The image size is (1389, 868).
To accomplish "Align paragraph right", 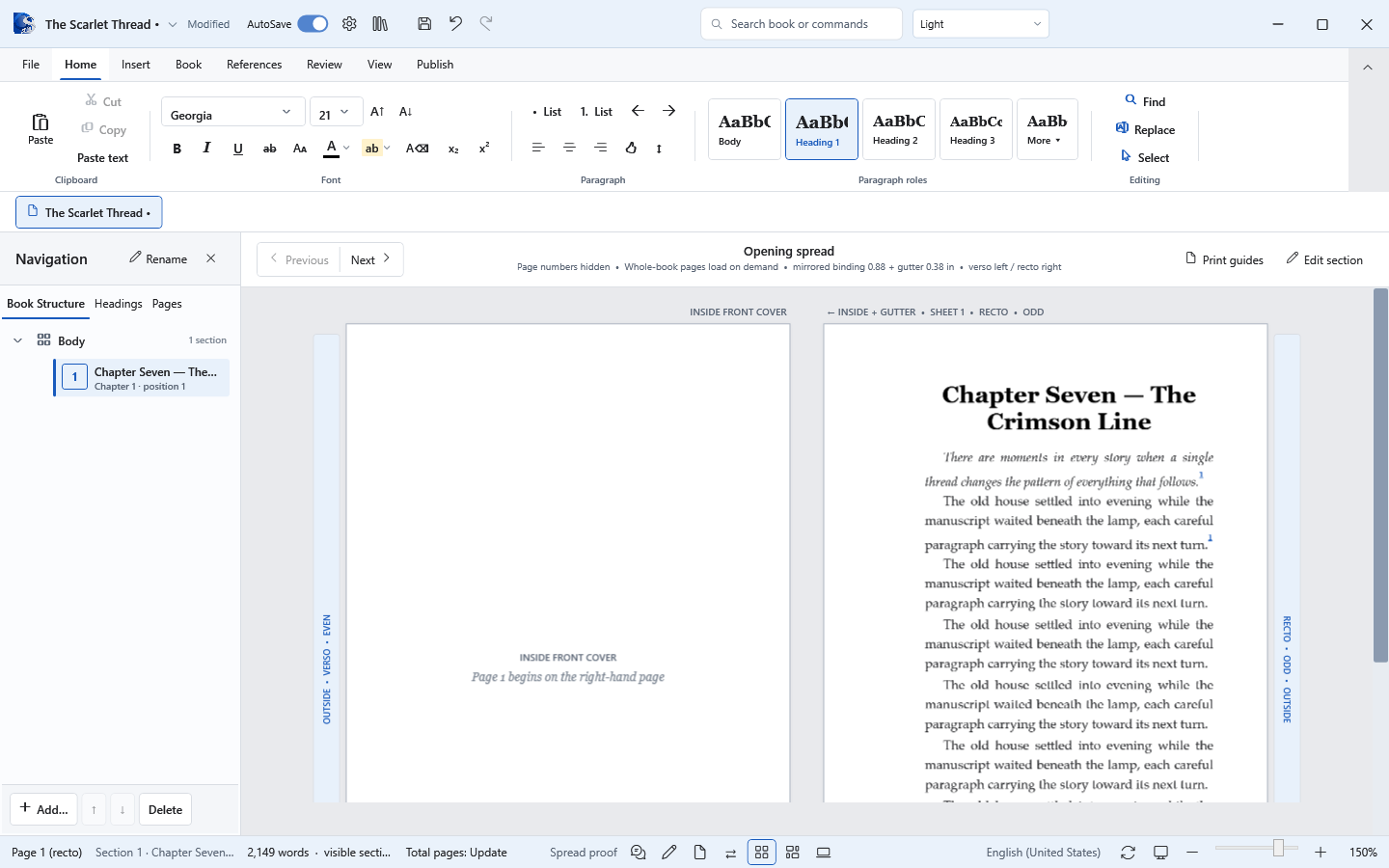I will 600,148.
